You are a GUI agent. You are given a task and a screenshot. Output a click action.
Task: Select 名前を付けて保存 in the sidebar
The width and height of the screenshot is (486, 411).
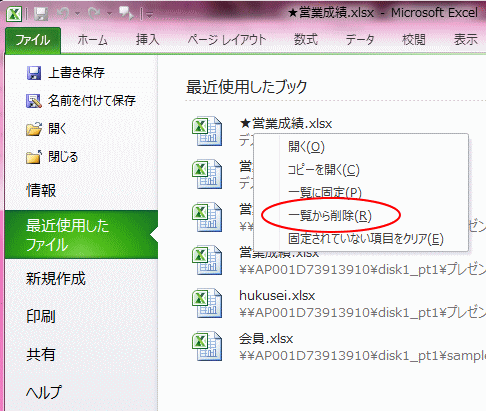(x=81, y=101)
